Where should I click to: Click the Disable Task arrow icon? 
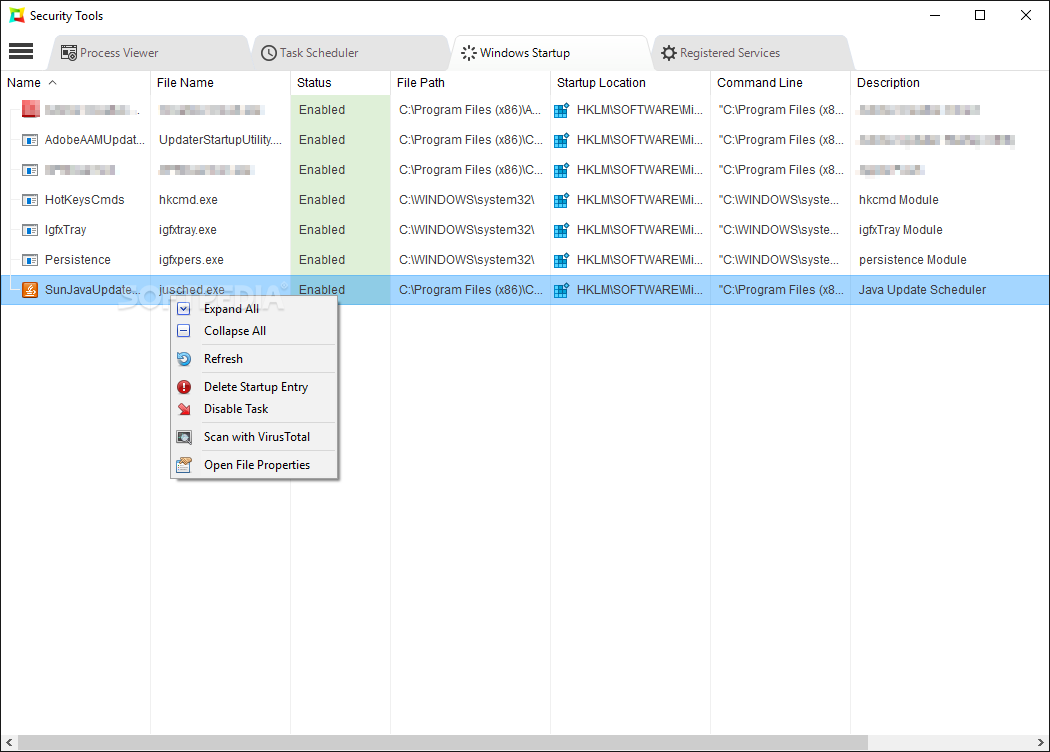click(183, 409)
